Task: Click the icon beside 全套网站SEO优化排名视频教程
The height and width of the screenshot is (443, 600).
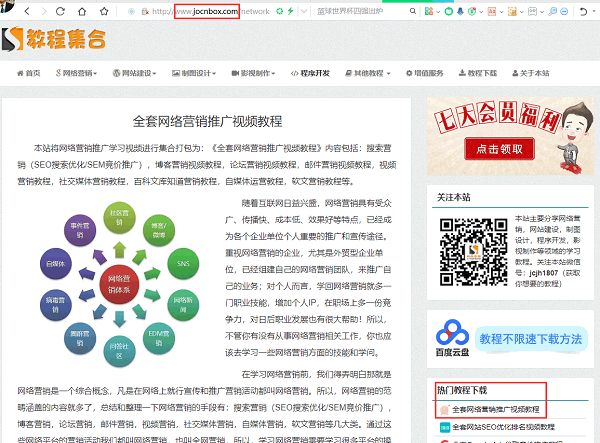Action: pyautogui.click(x=445, y=427)
